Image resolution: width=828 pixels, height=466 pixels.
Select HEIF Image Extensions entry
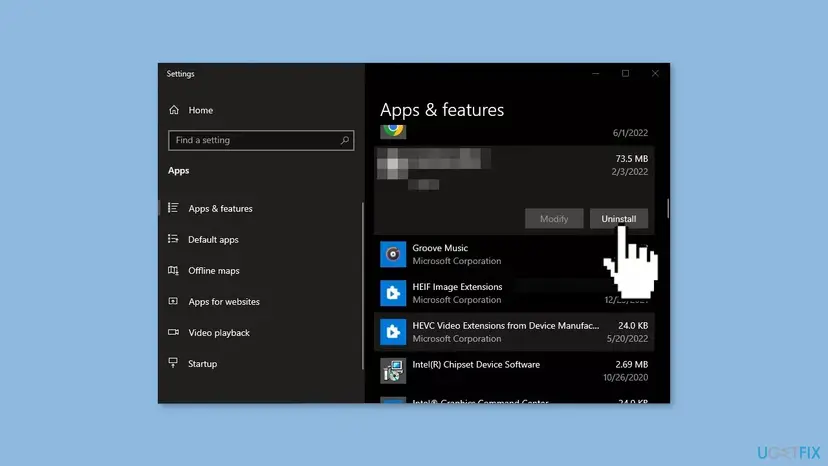[x=514, y=293]
